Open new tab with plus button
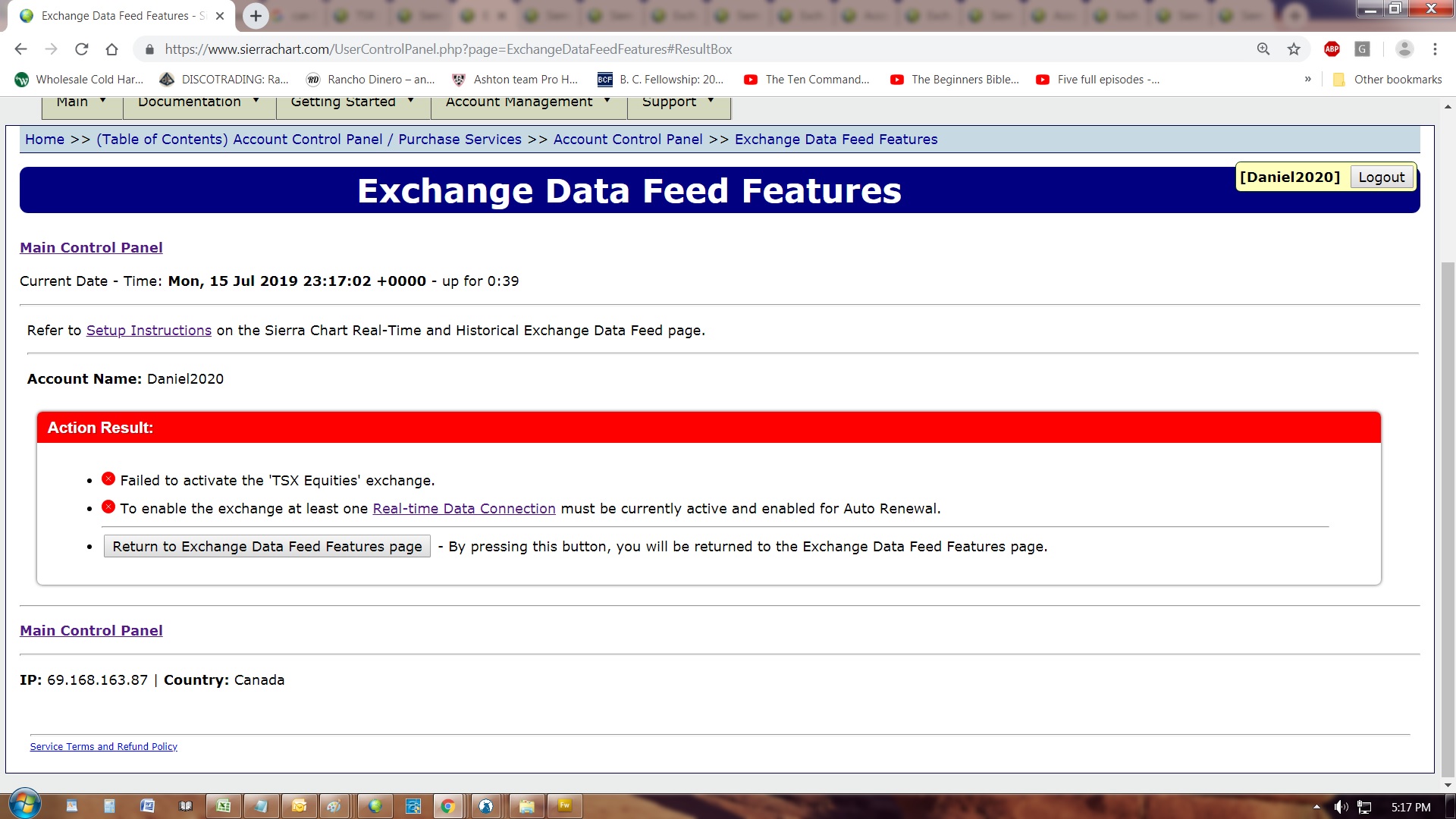The height and width of the screenshot is (819, 1456). [x=256, y=16]
